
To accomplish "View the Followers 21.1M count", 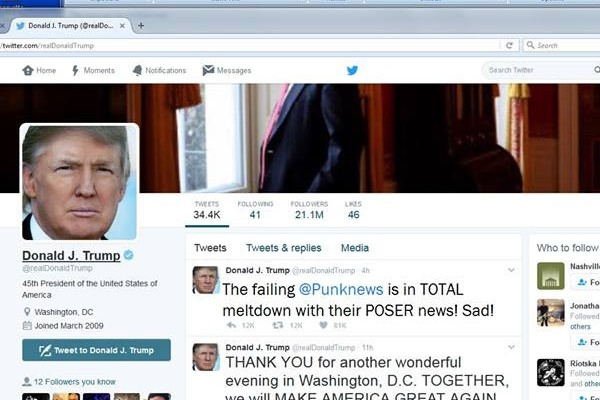I will (x=309, y=210).
